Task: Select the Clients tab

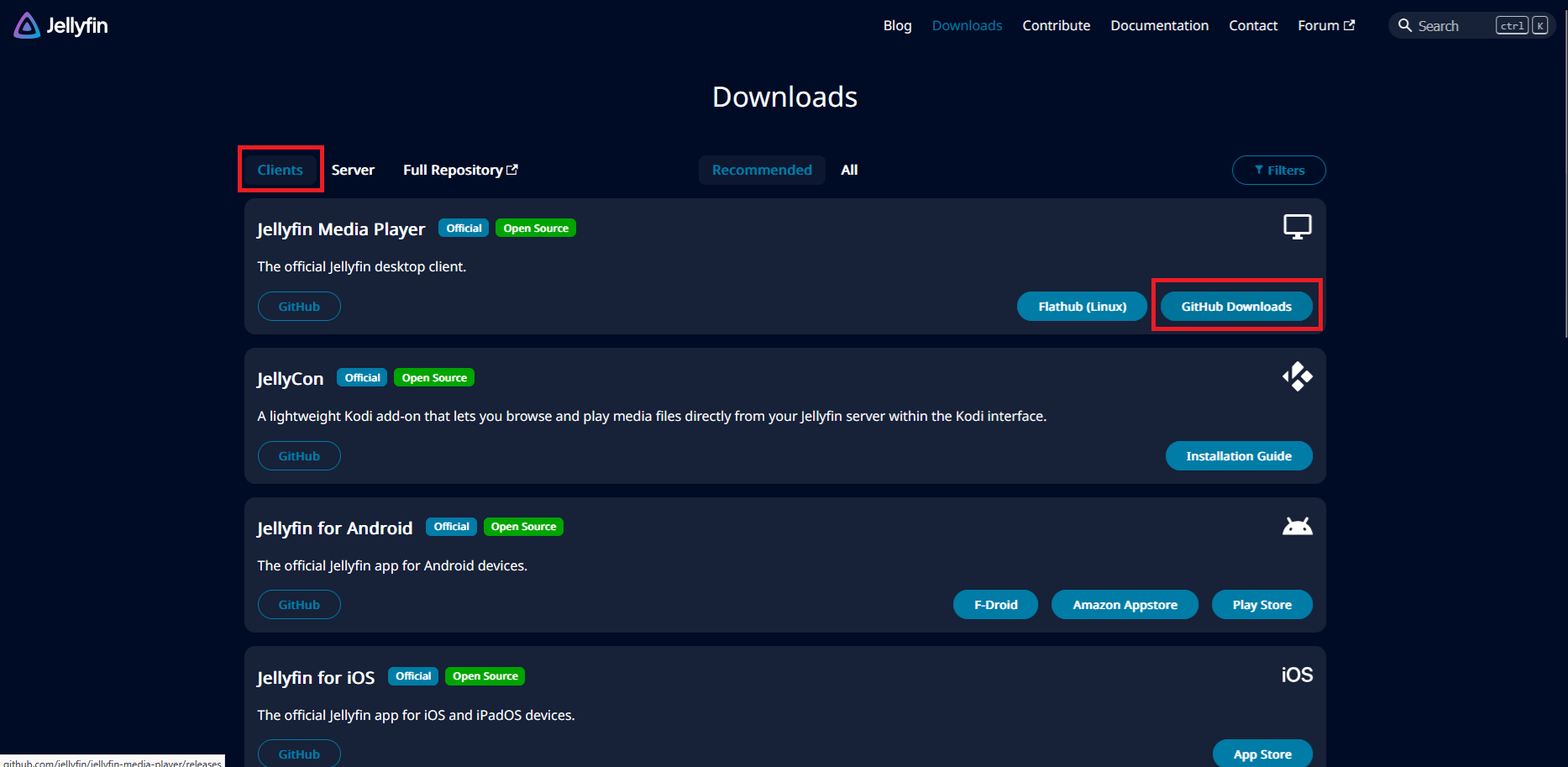Action: tap(280, 170)
